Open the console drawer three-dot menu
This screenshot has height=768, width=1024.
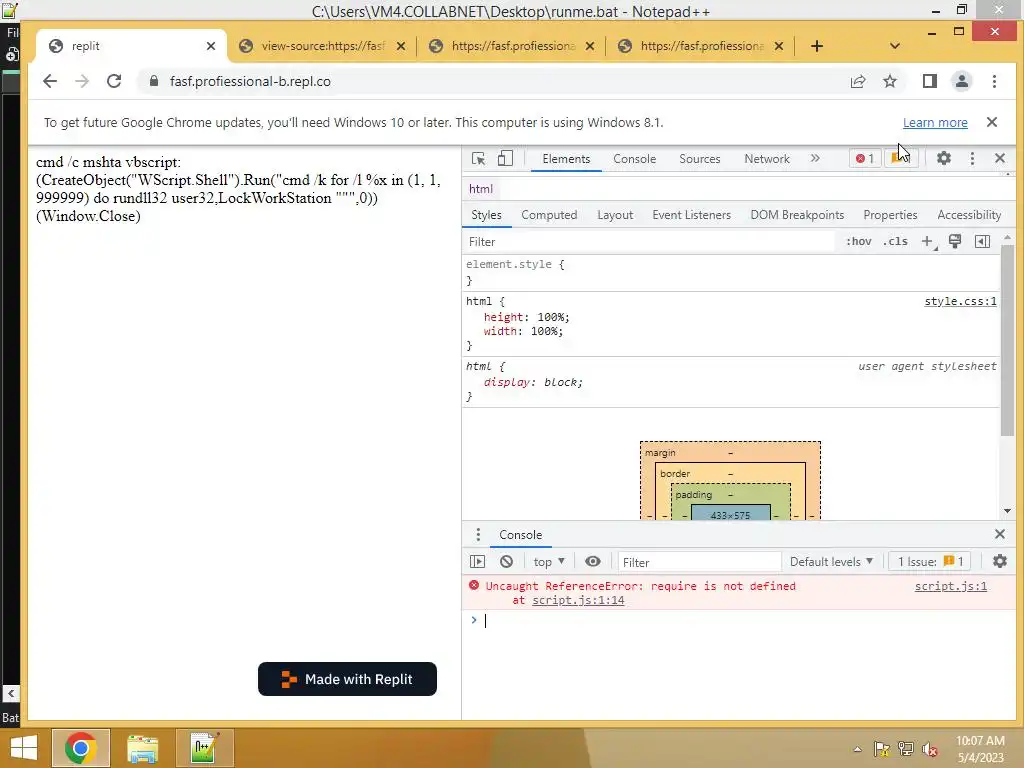tap(478, 535)
